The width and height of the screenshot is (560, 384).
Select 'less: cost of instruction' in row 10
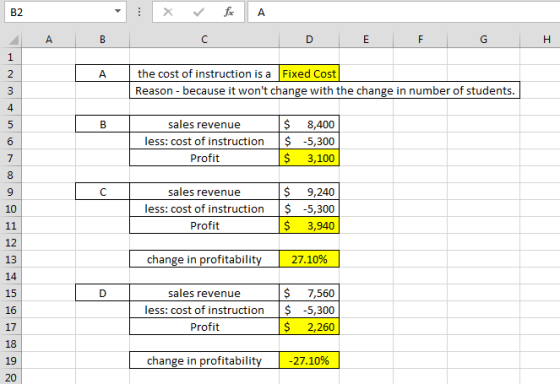(x=204, y=209)
